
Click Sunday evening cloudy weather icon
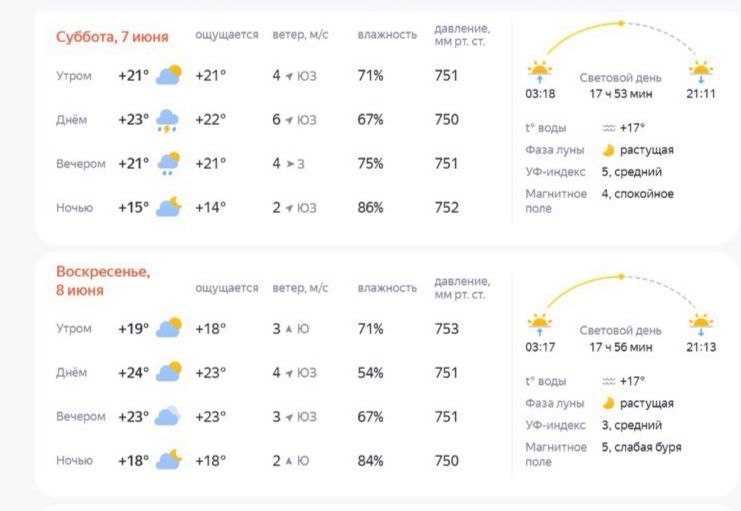(168, 416)
